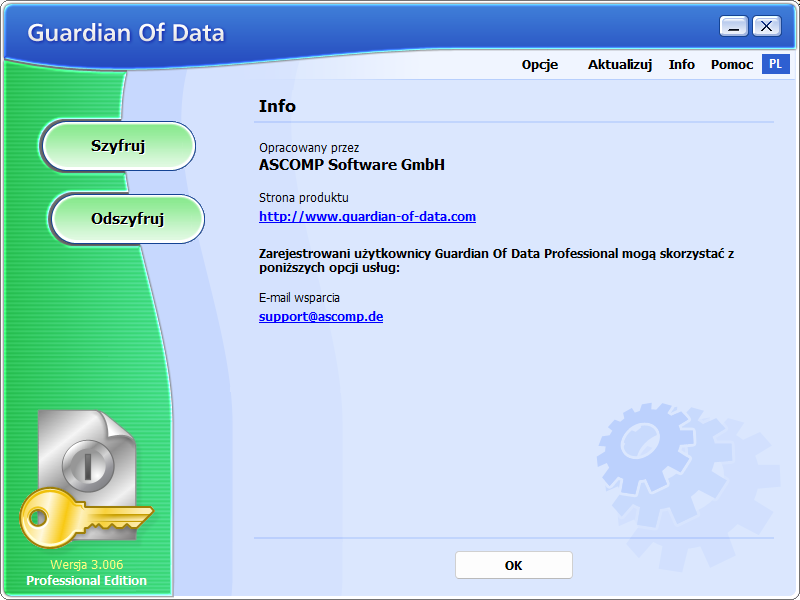Click the Info heading
800x600 pixels.
pyautogui.click(x=277, y=106)
